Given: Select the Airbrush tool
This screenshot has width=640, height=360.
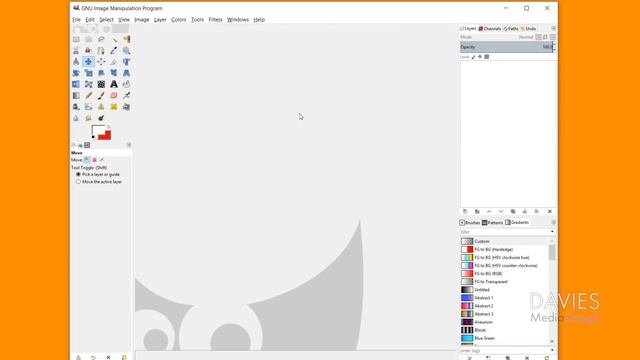Looking at the screenshot, I should (x=127, y=96).
